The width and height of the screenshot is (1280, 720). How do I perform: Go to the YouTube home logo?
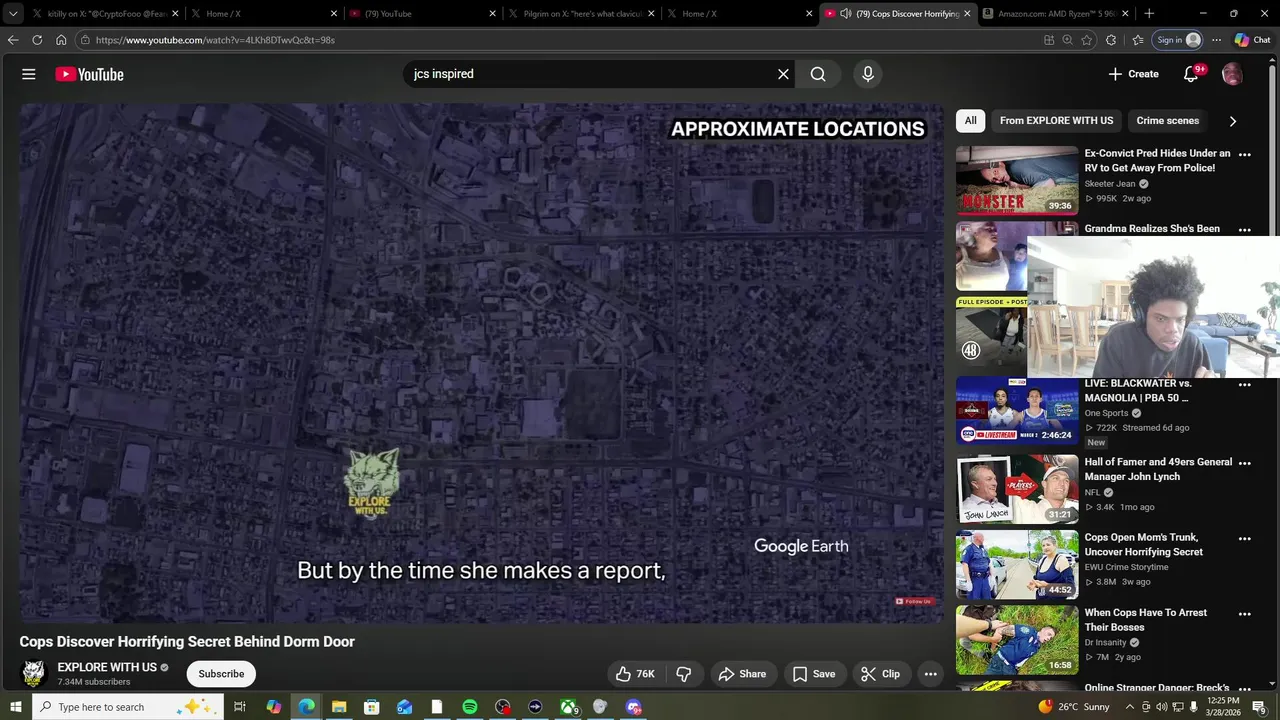click(x=89, y=74)
